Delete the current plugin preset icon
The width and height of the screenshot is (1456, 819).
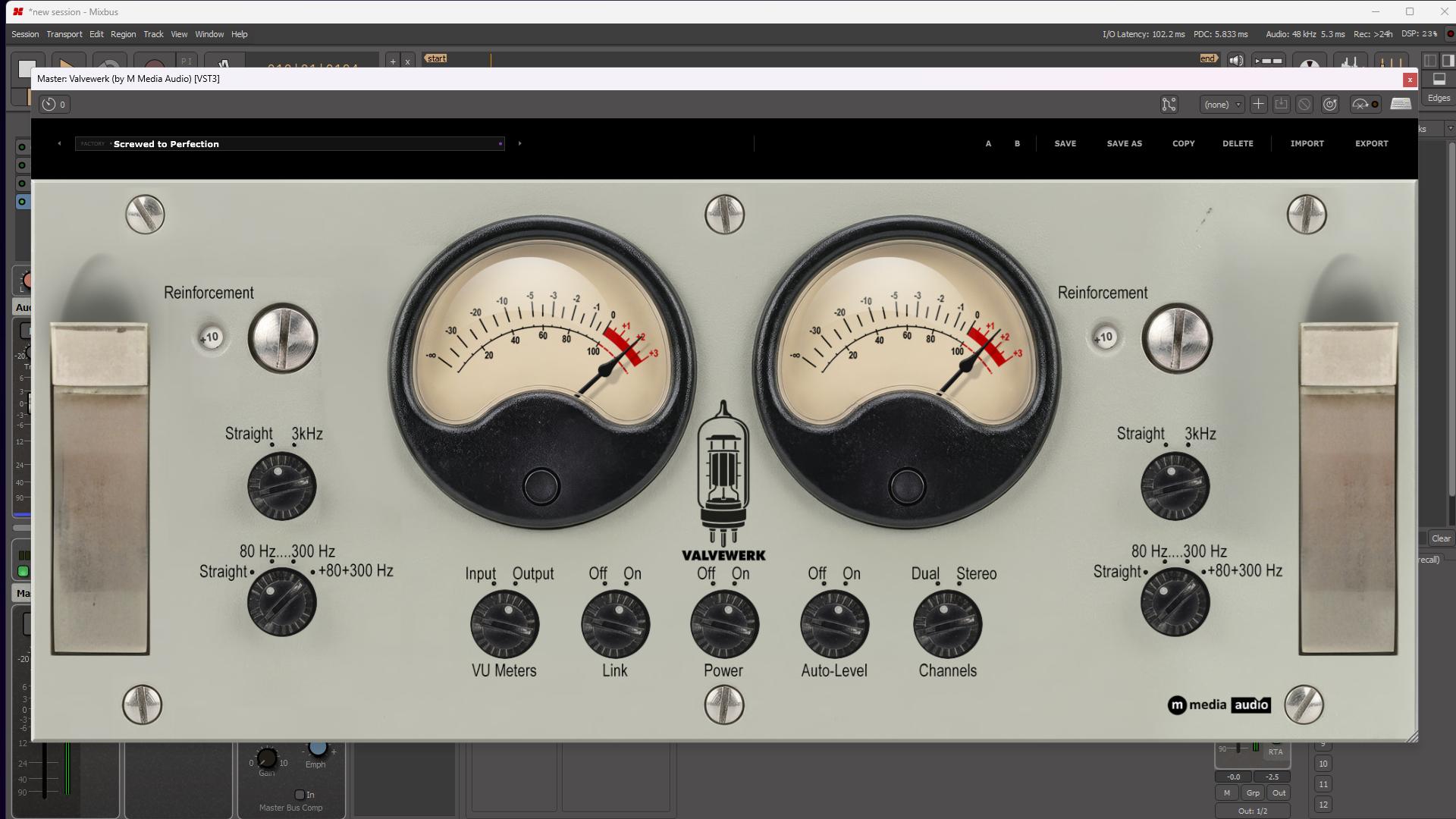tap(1304, 105)
